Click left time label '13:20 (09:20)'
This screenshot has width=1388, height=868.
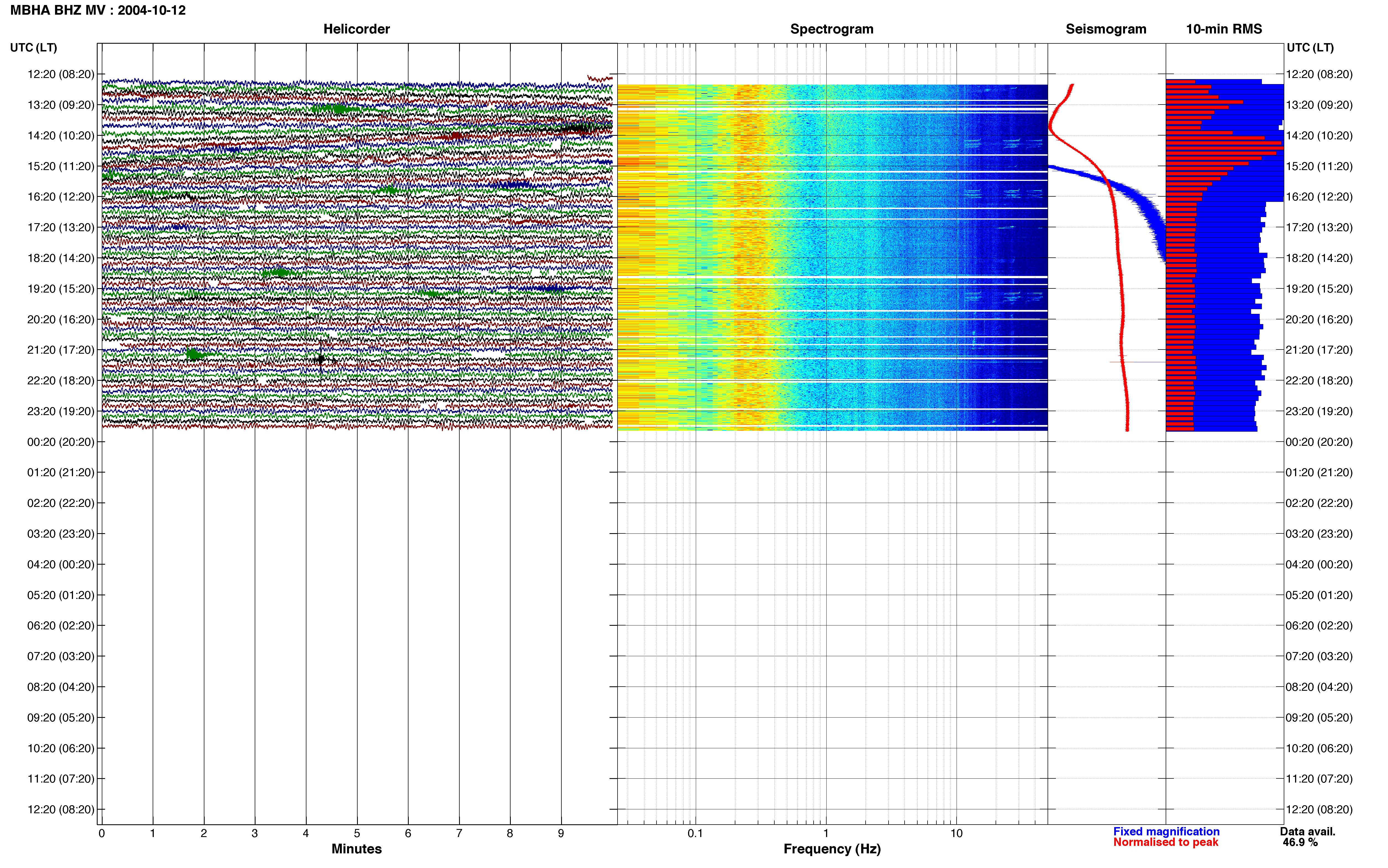point(61,105)
